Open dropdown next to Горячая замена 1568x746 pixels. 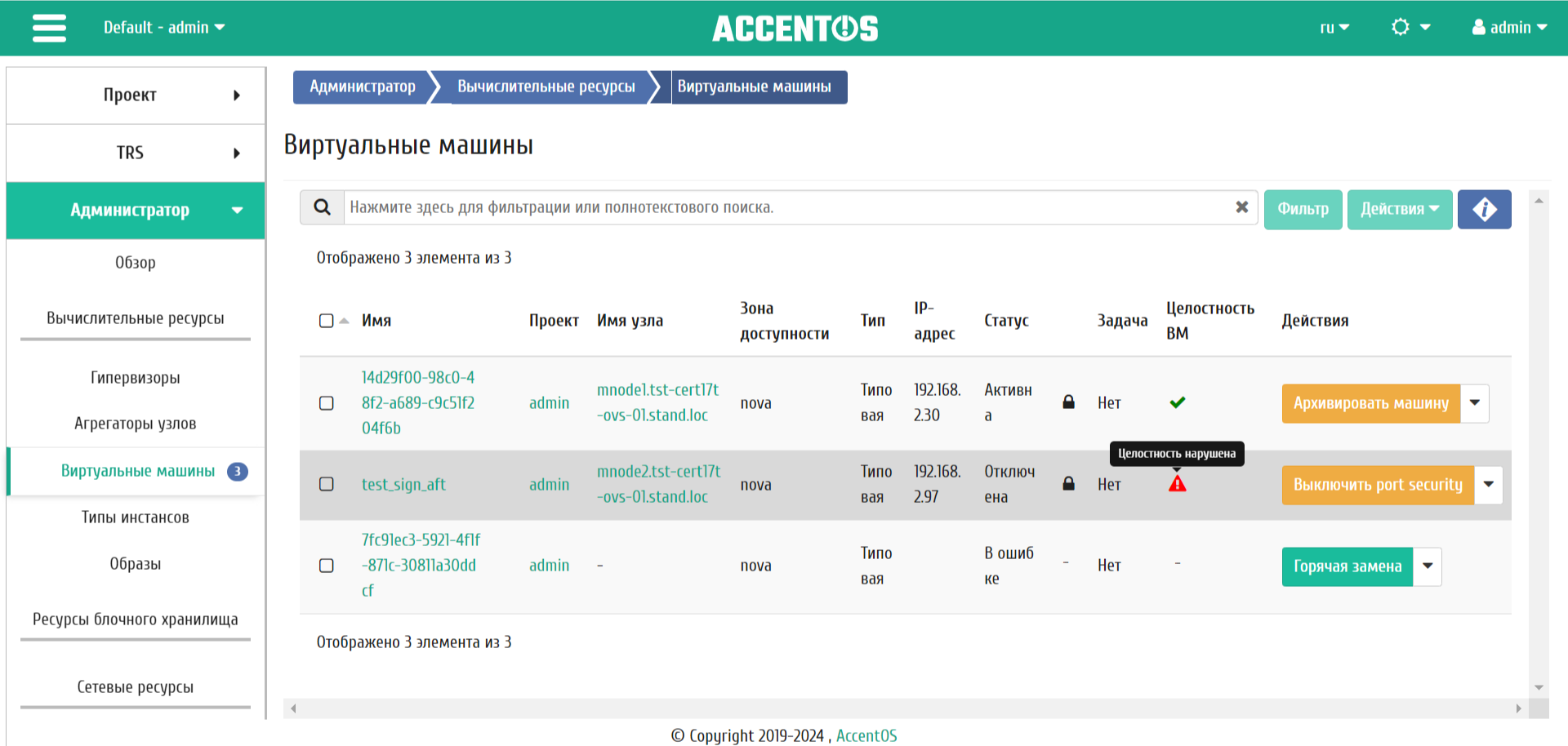point(1428,566)
